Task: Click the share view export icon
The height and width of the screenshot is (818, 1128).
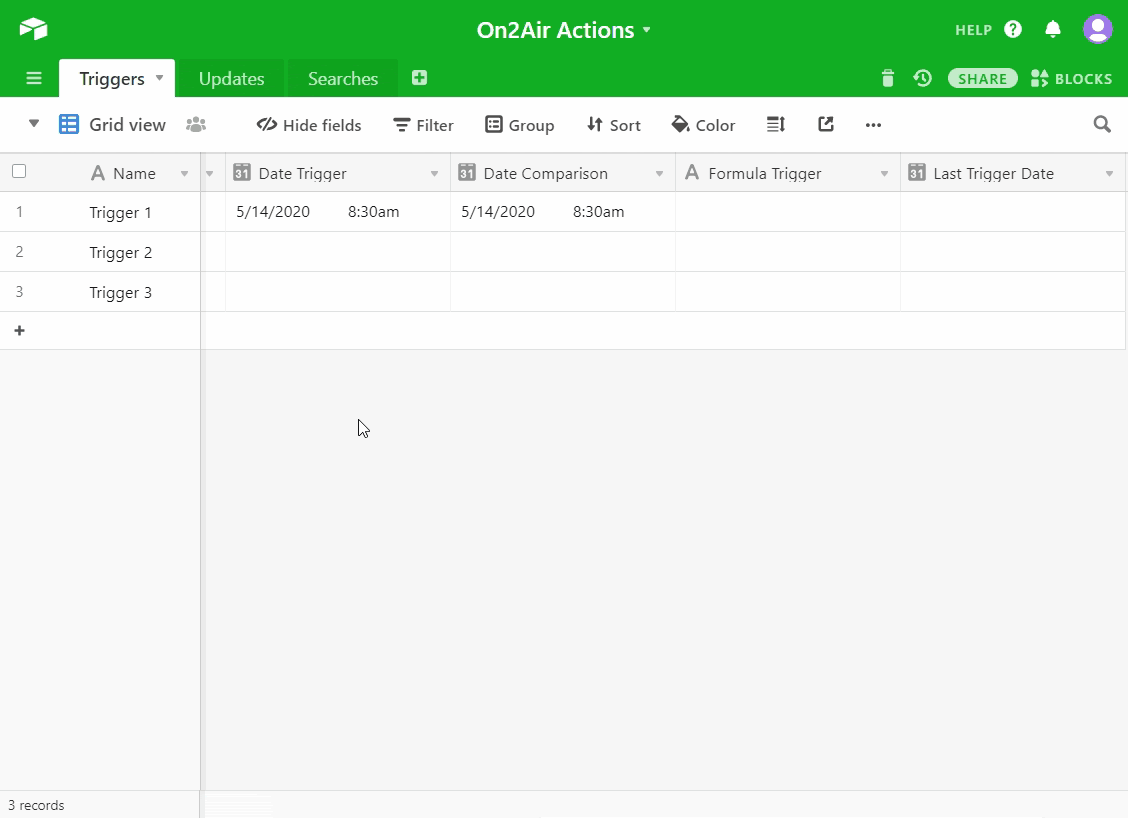Action: (825, 125)
